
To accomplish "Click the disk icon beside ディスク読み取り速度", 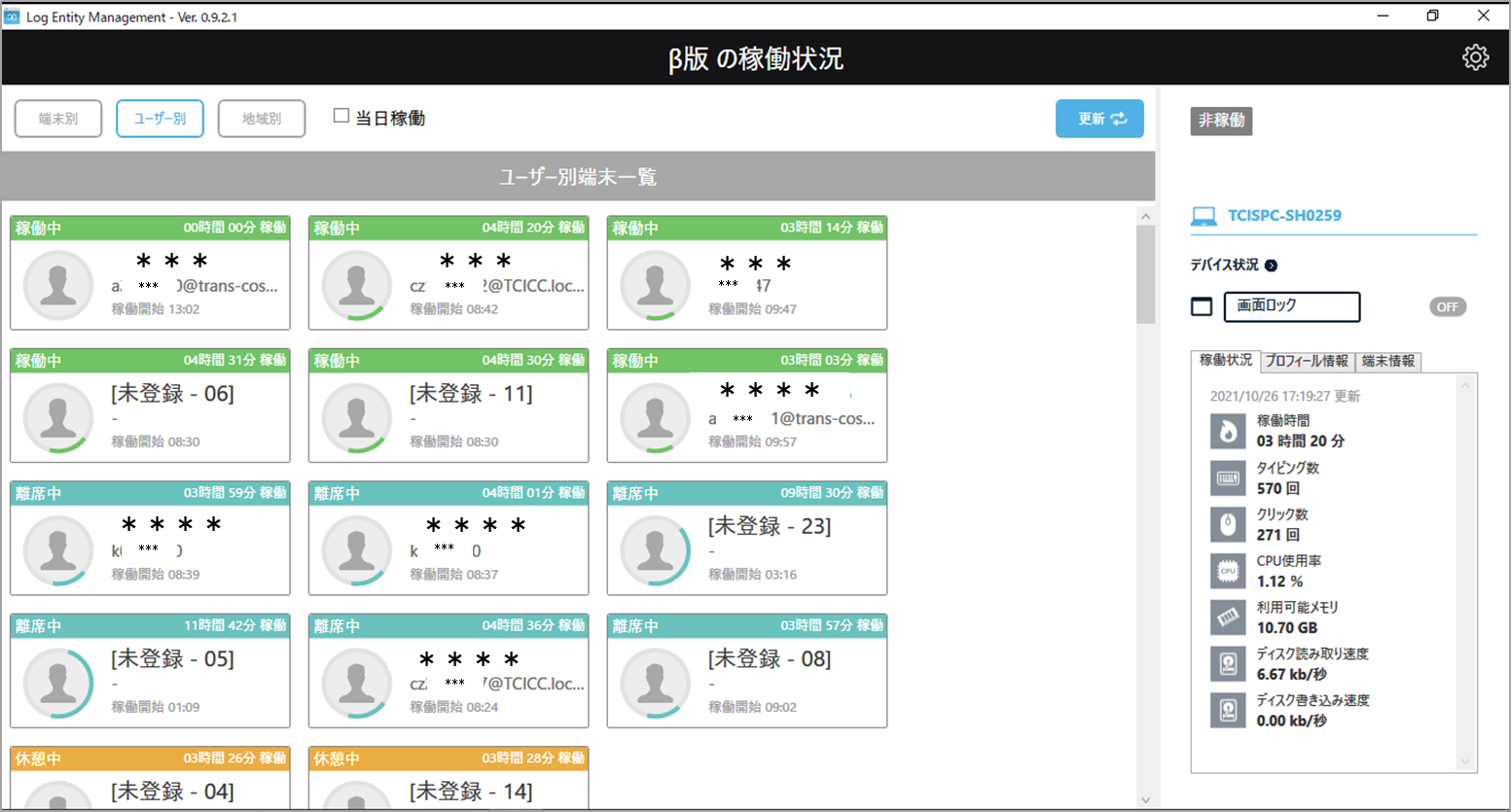I will pos(1228,664).
